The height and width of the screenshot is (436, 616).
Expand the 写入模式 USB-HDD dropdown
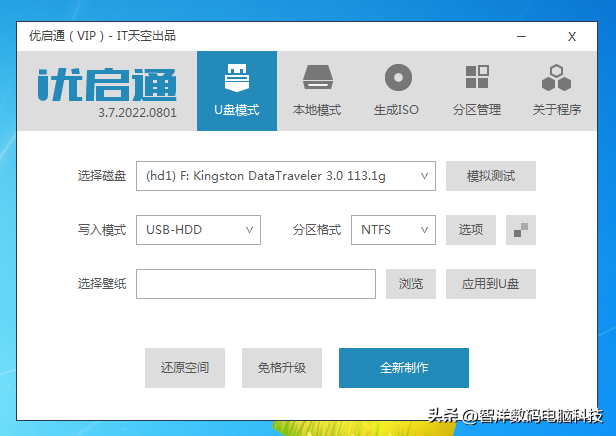coord(198,230)
